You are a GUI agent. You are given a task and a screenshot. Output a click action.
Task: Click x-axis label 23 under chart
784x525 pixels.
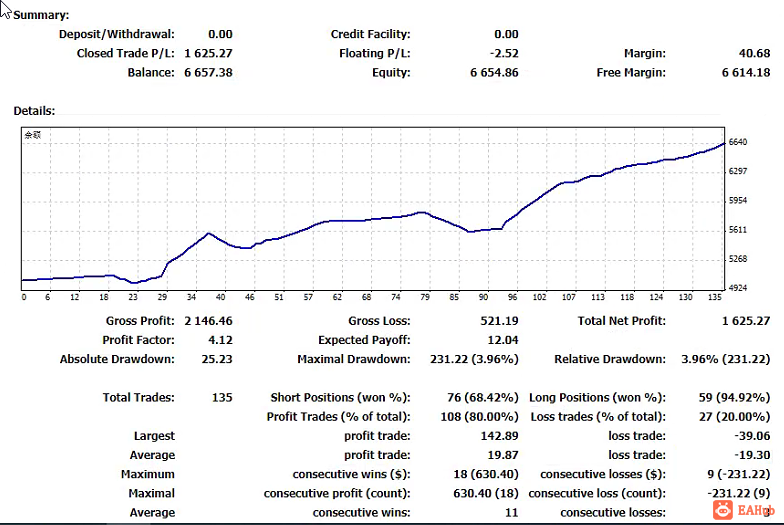pos(132,297)
